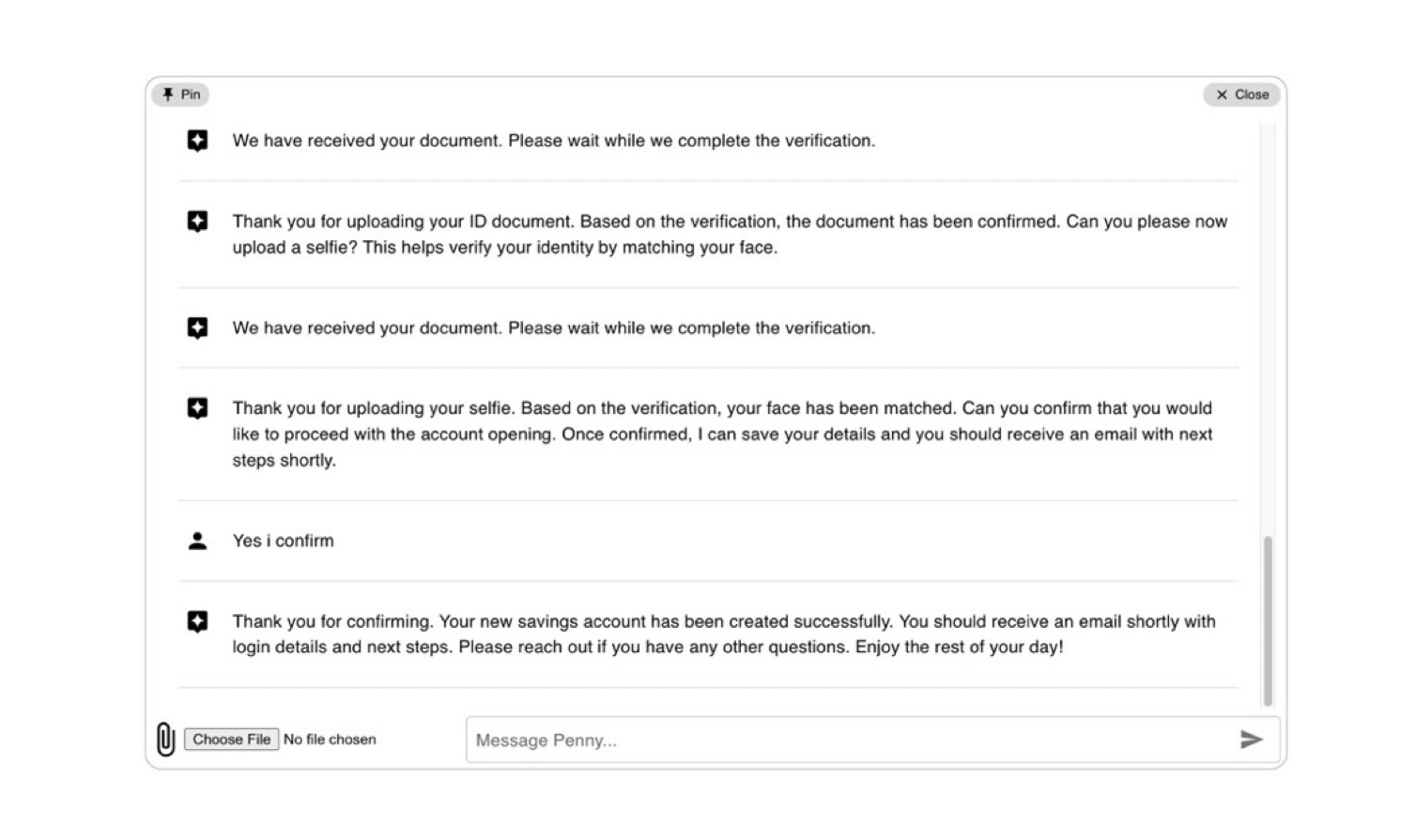This screenshot has height=840, width=1416.
Task: Close the chat window
Action: 1241,95
